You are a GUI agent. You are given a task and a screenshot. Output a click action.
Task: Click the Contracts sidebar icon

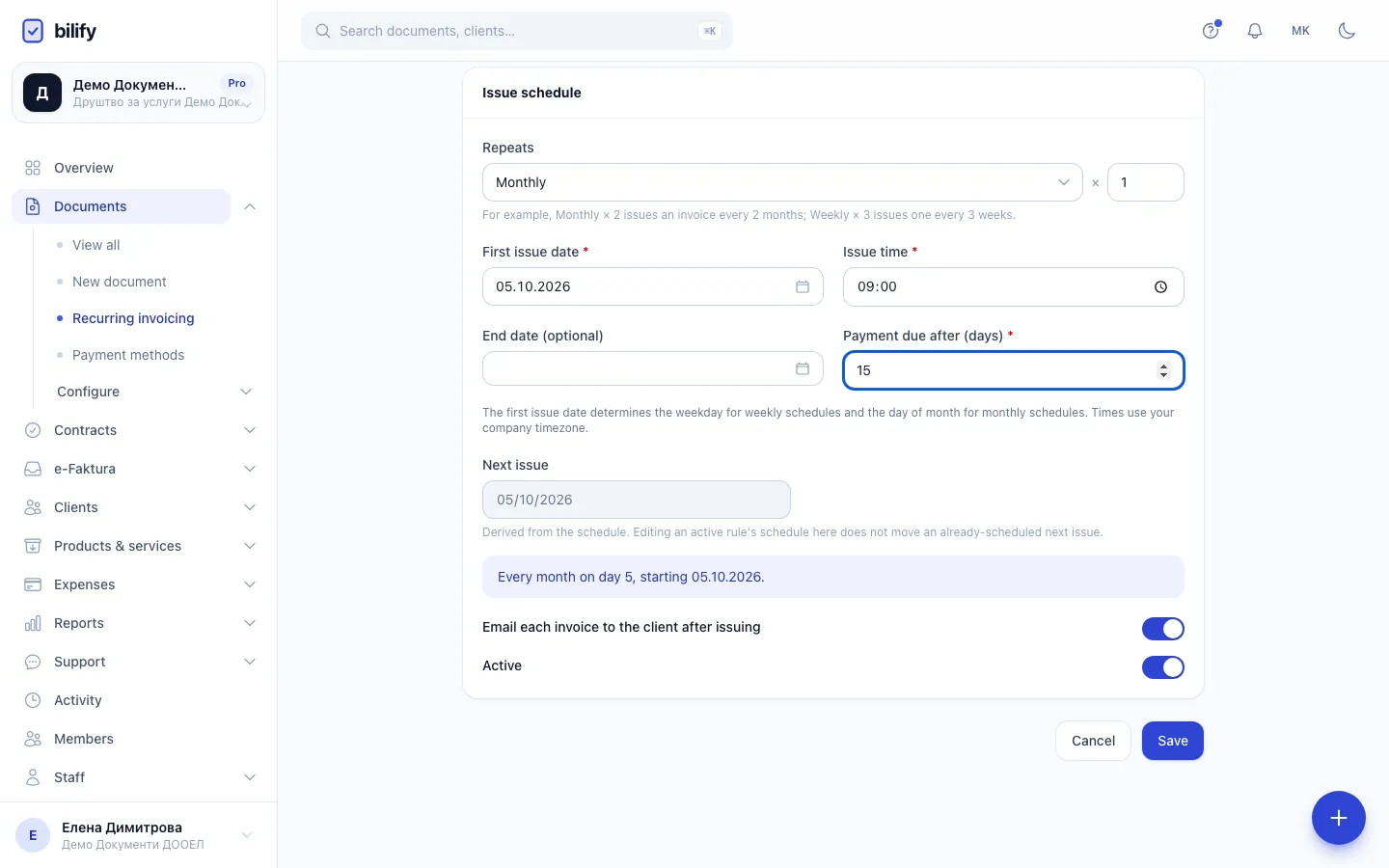pyautogui.click(x=33, y=430)
